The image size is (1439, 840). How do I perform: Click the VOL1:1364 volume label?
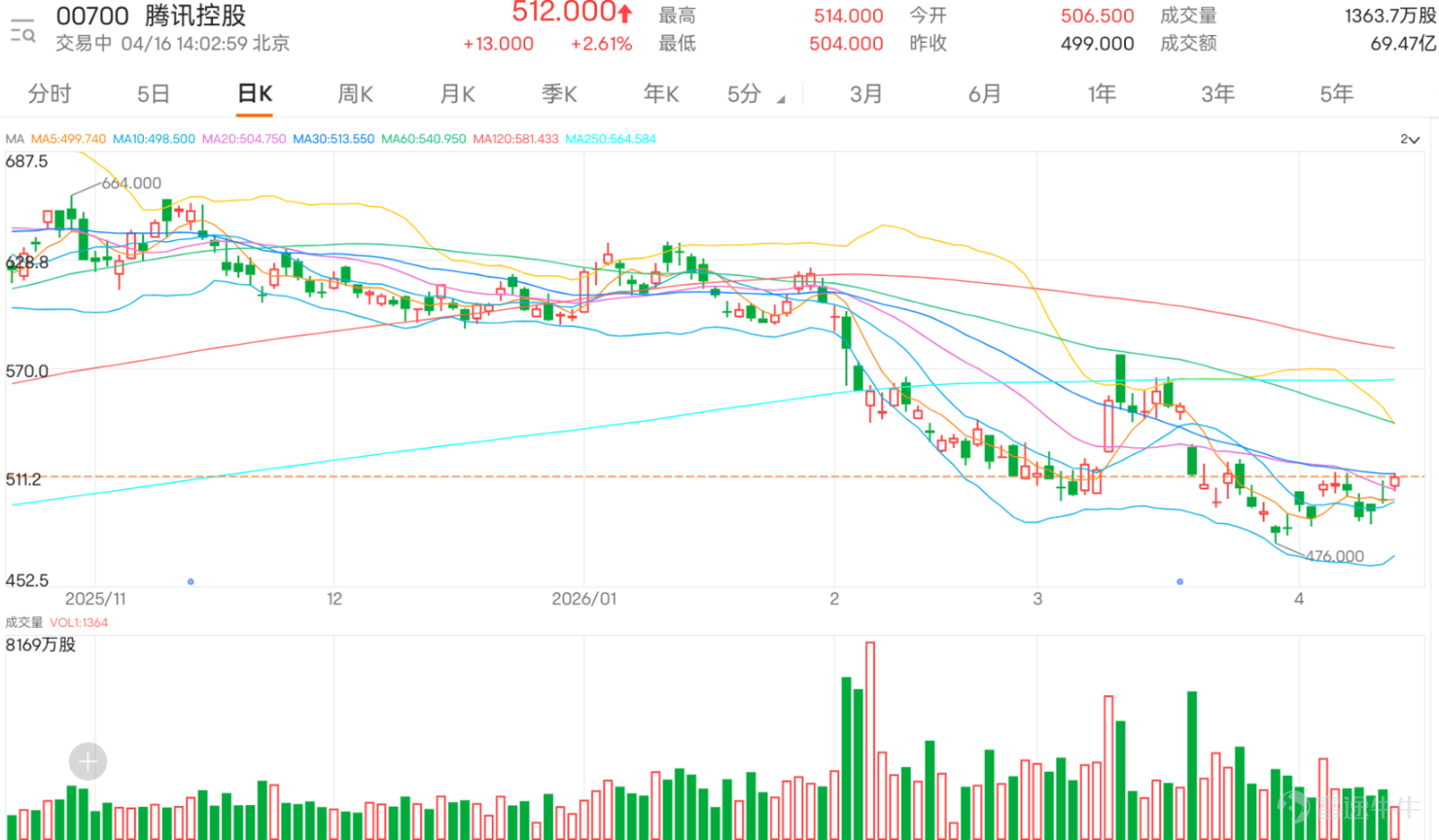(78, 622)
